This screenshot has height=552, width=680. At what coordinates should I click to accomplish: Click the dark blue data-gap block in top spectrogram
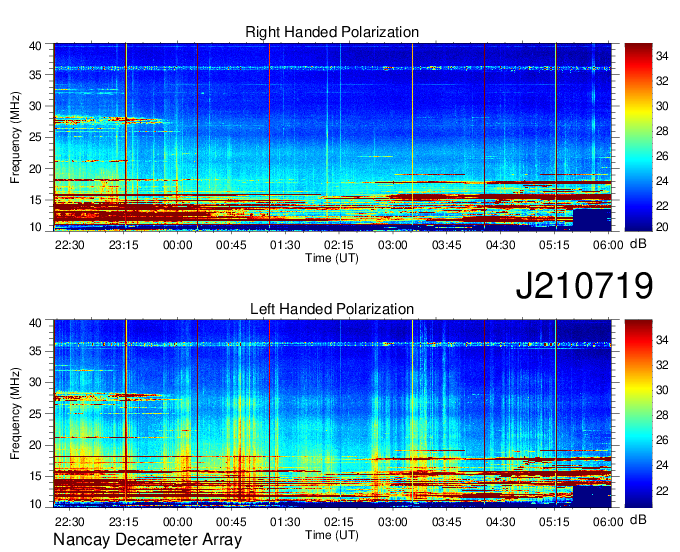click(592, 220)
